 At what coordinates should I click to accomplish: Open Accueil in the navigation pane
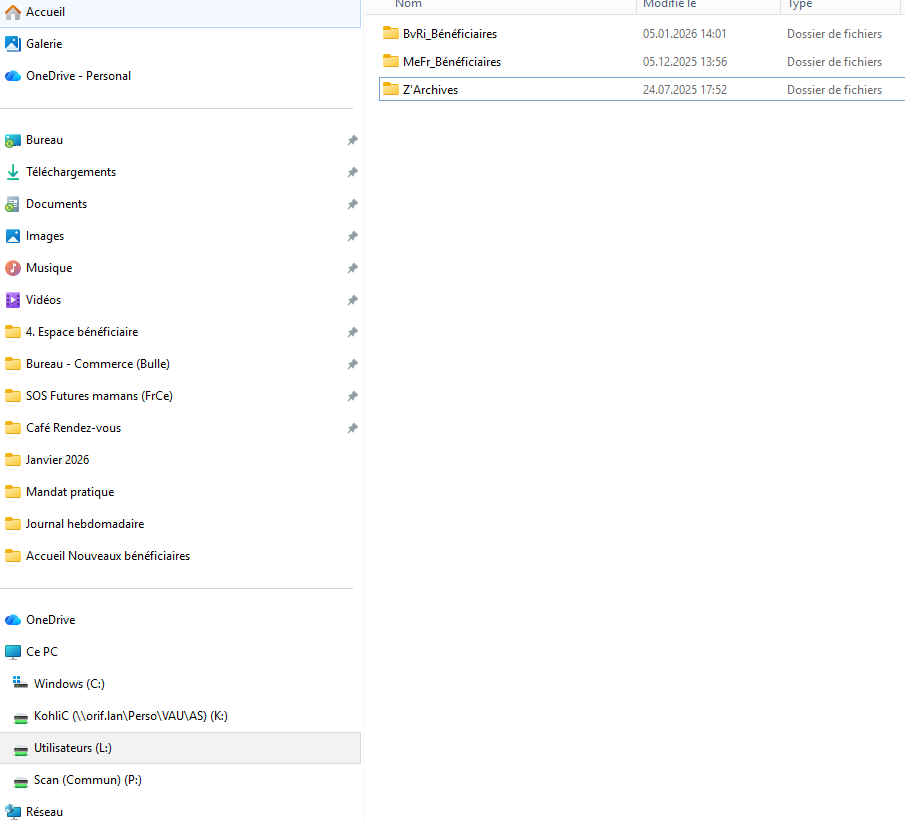(45, 12)
